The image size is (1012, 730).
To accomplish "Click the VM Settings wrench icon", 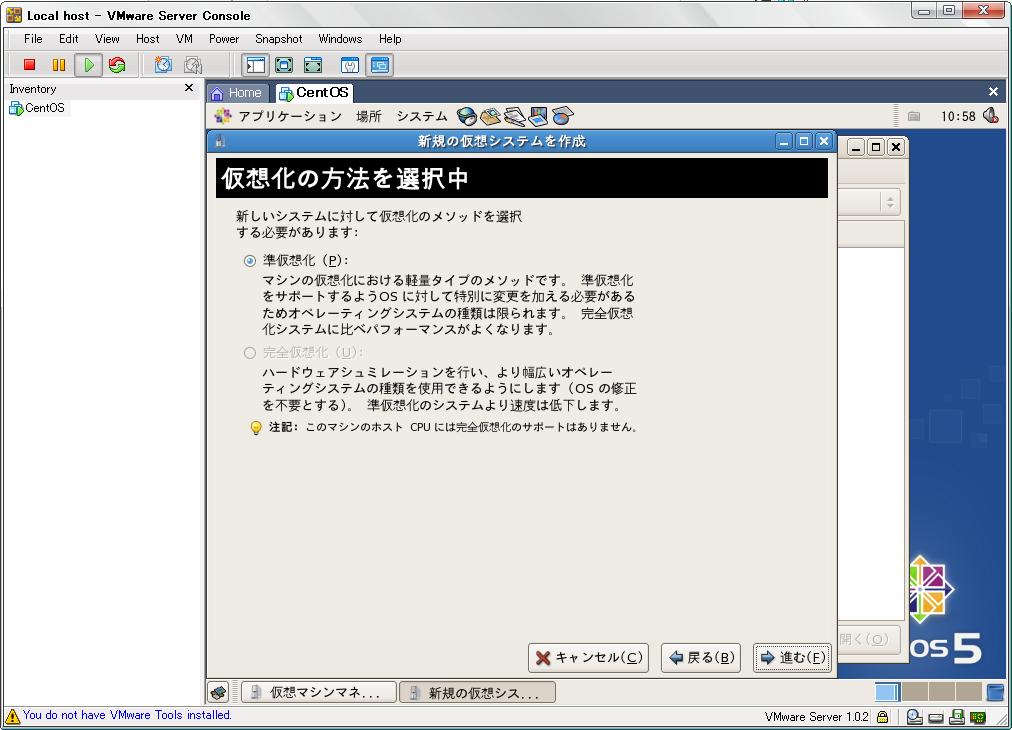I will pos(350,65).
